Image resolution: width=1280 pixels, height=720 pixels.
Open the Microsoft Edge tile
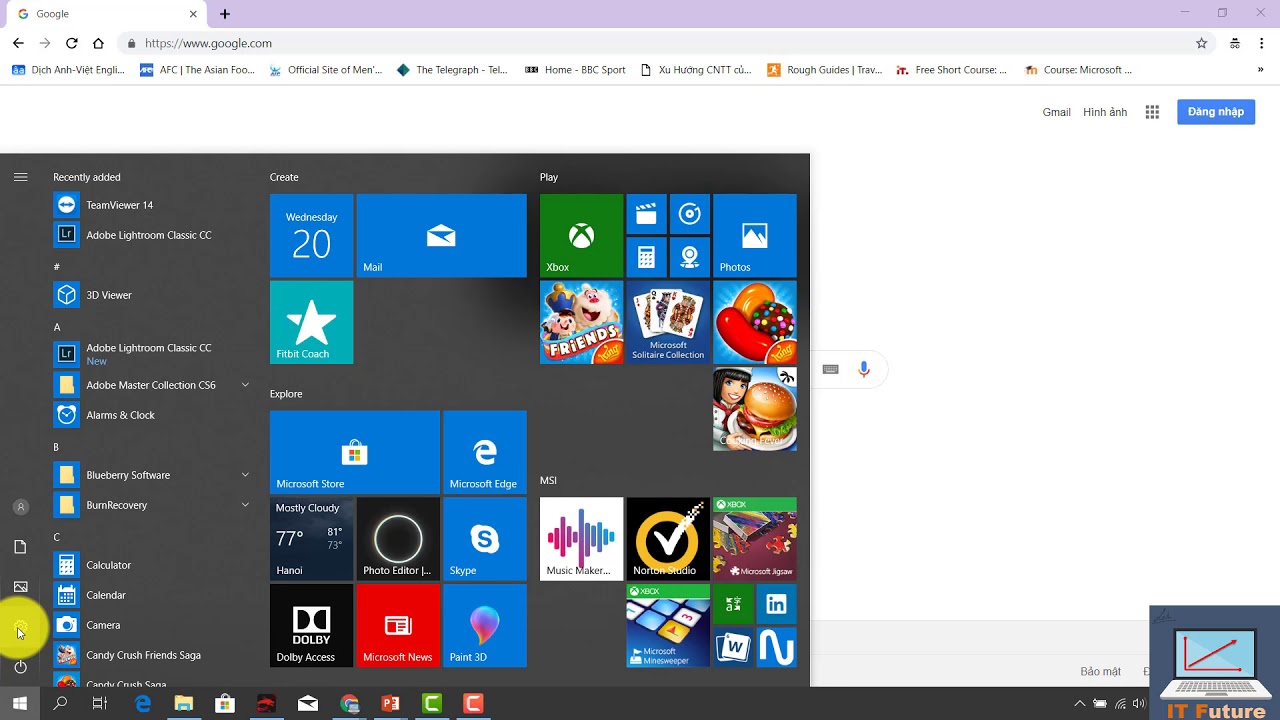pyautogui.click(x=485, y=452)
